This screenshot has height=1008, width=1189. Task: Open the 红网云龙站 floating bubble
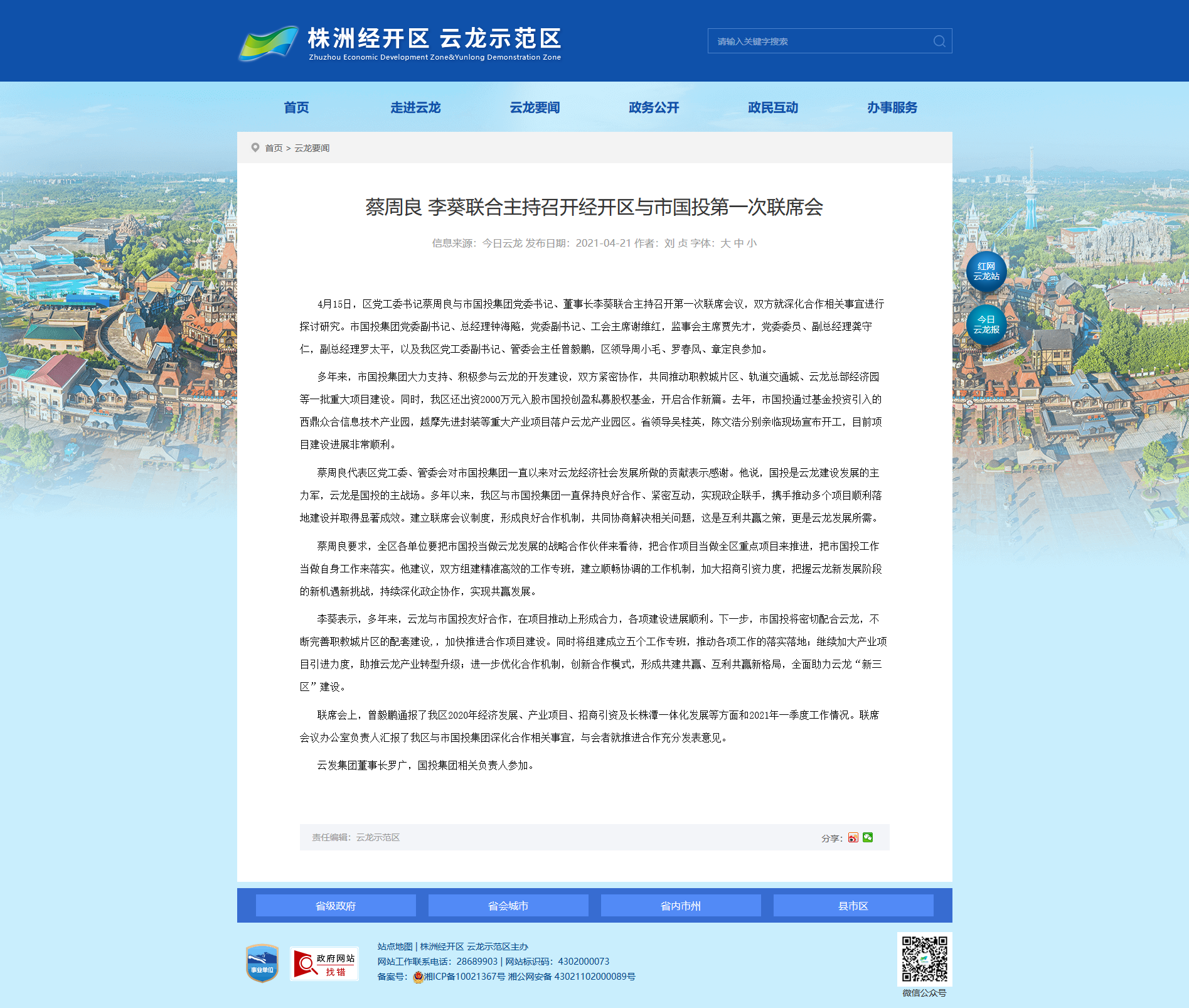point(986,272)
